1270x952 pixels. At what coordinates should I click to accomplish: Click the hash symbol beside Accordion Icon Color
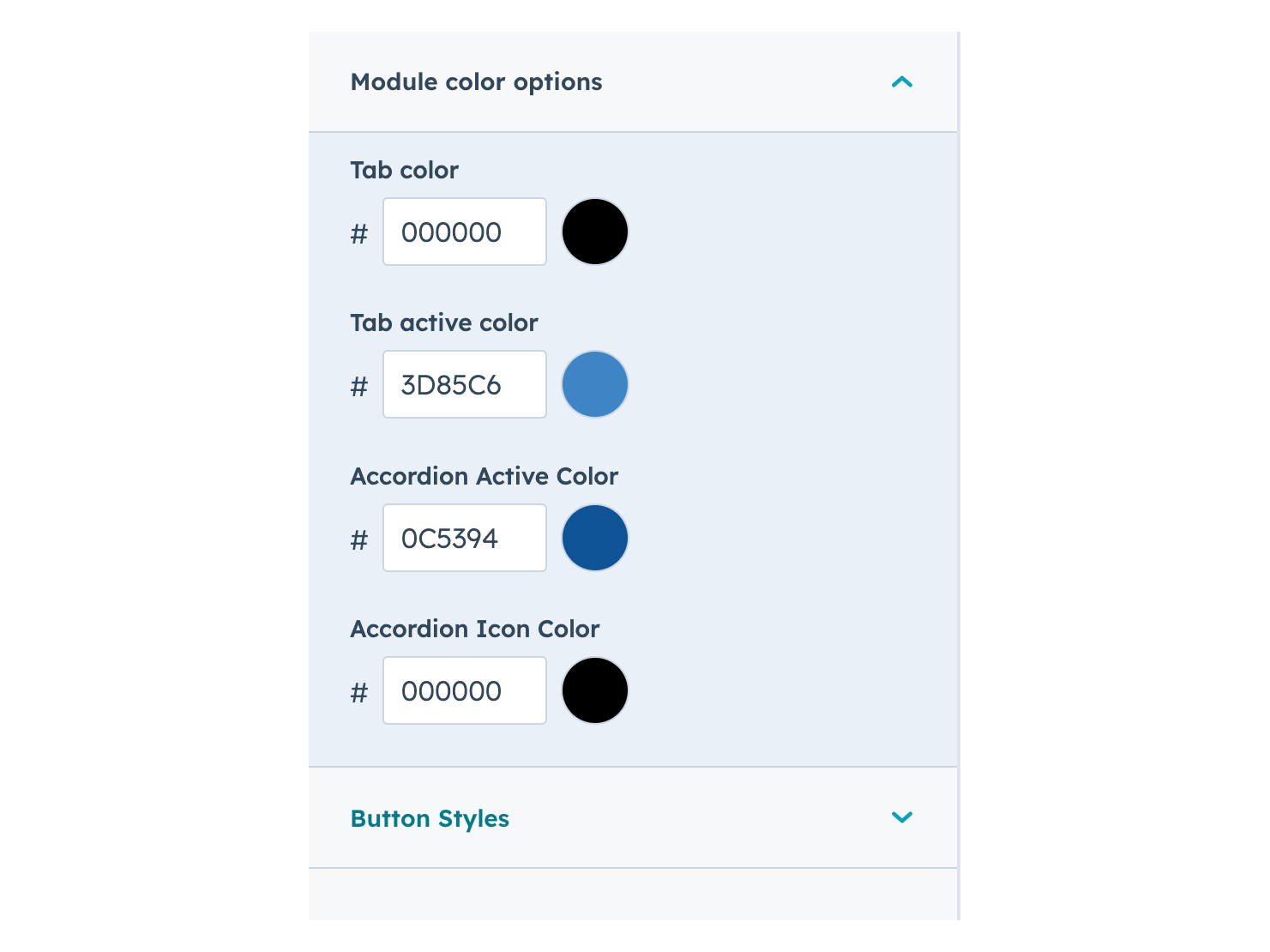click(359, 690)
